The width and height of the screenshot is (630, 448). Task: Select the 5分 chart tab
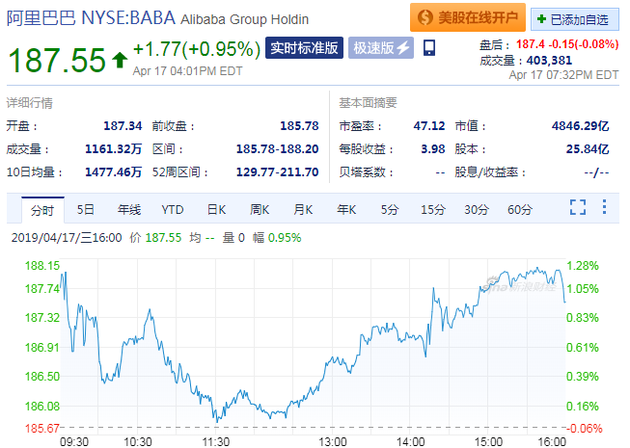(390, 209)
